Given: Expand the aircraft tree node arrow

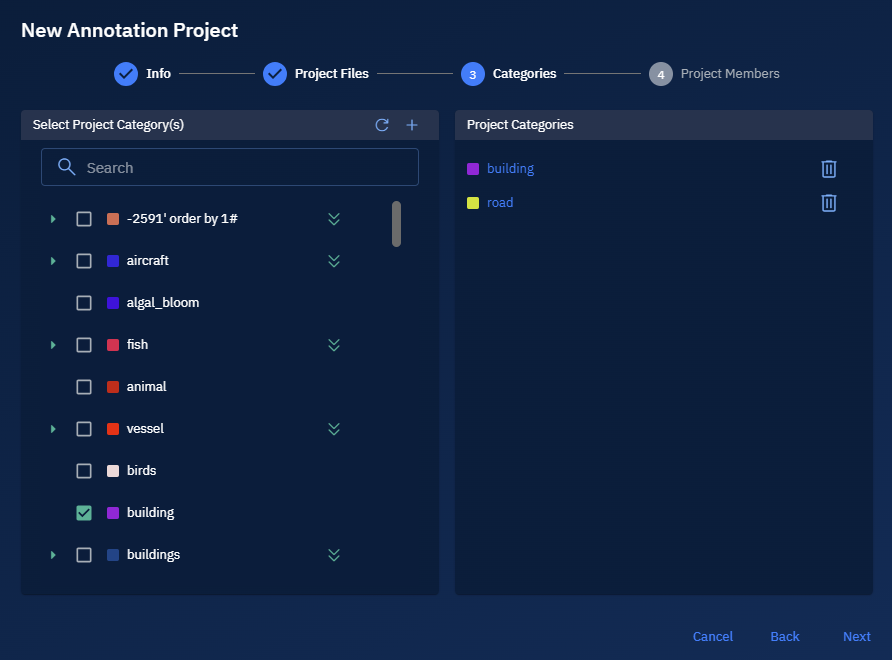Looking at the screenshot, I should pyautogui.click(x=53, y=261).
